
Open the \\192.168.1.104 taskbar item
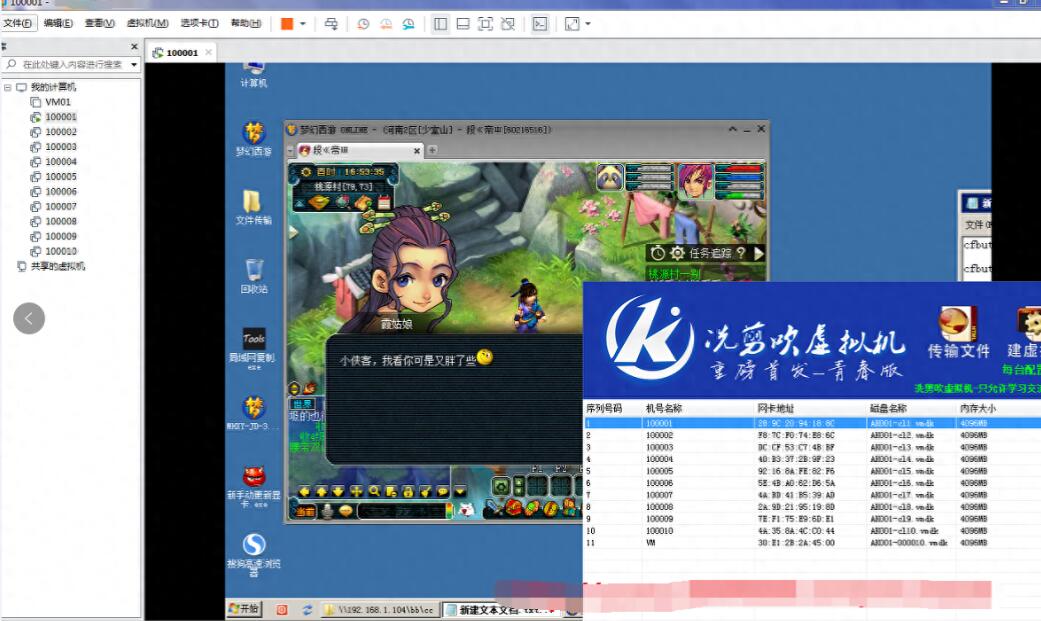coord(379,609)
